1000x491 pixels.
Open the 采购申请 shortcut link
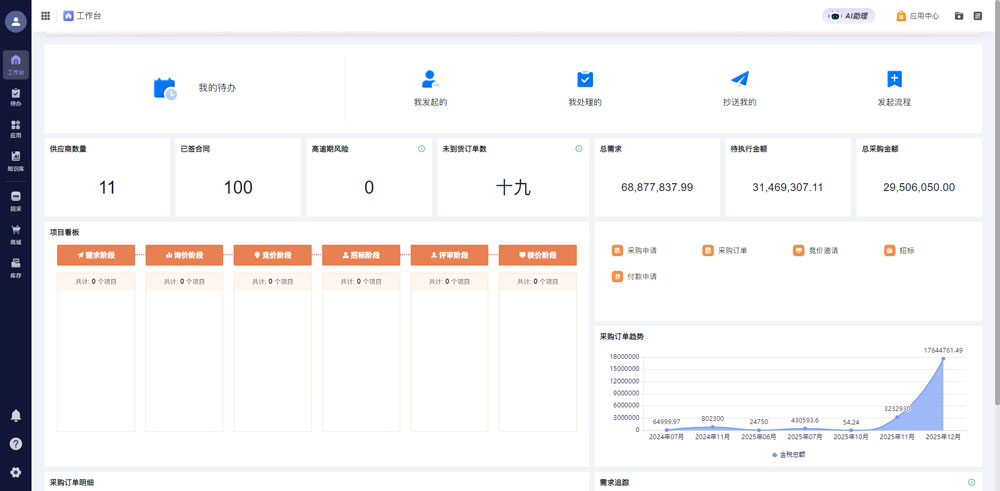tap(635, 250)
